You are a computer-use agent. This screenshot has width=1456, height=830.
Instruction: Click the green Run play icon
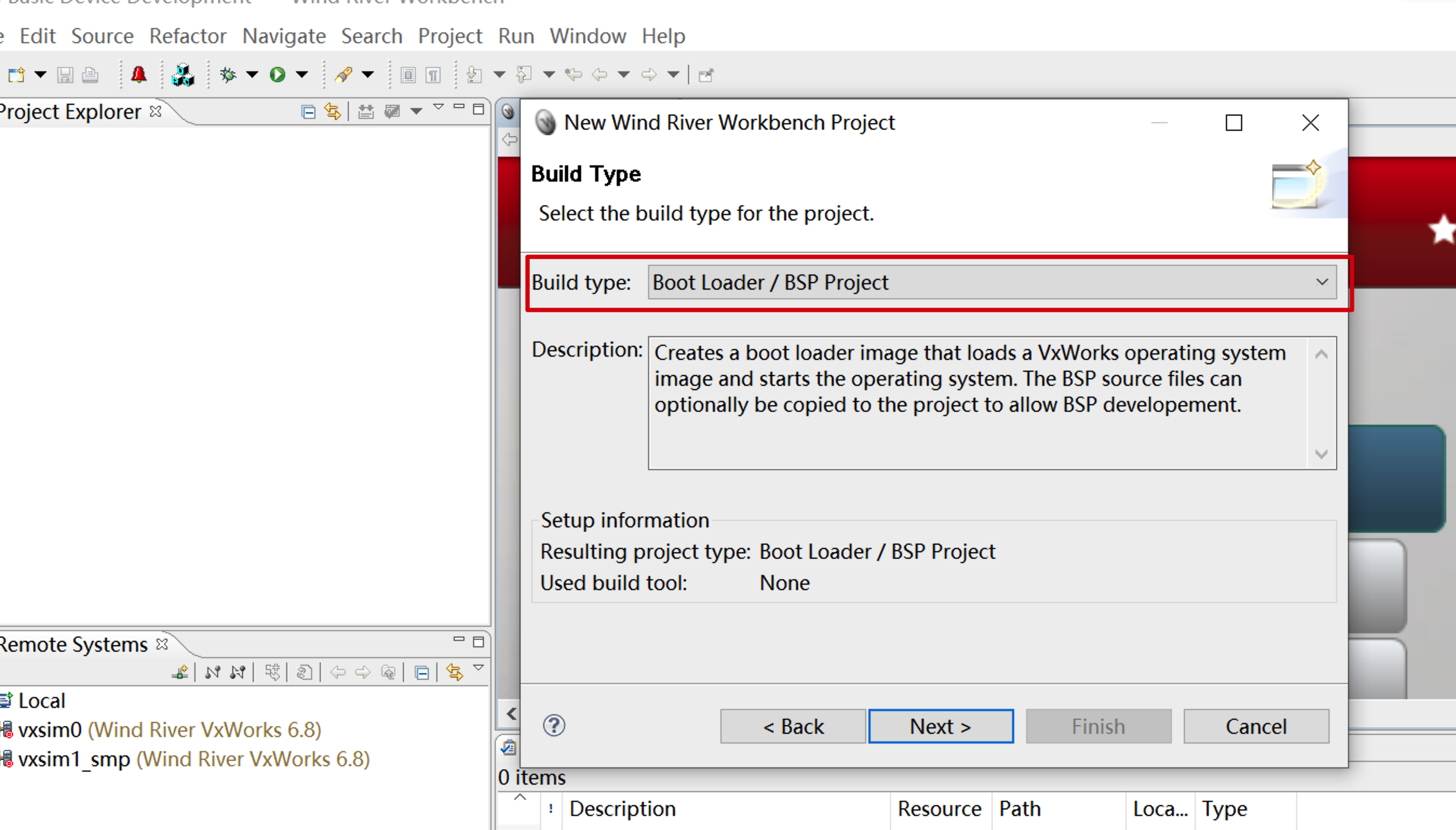[278, 75]
